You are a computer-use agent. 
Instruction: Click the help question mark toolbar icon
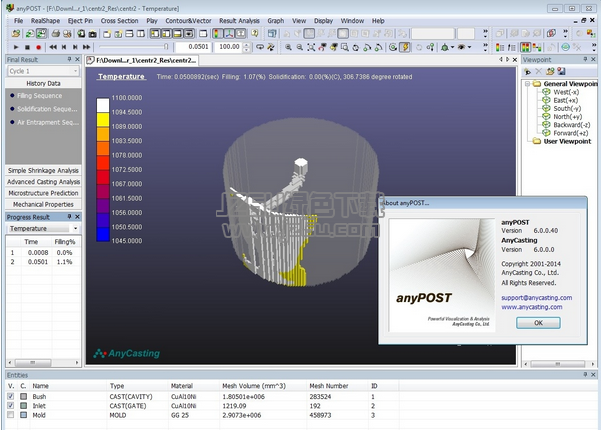pyautogui.click(x=255, y=34)
